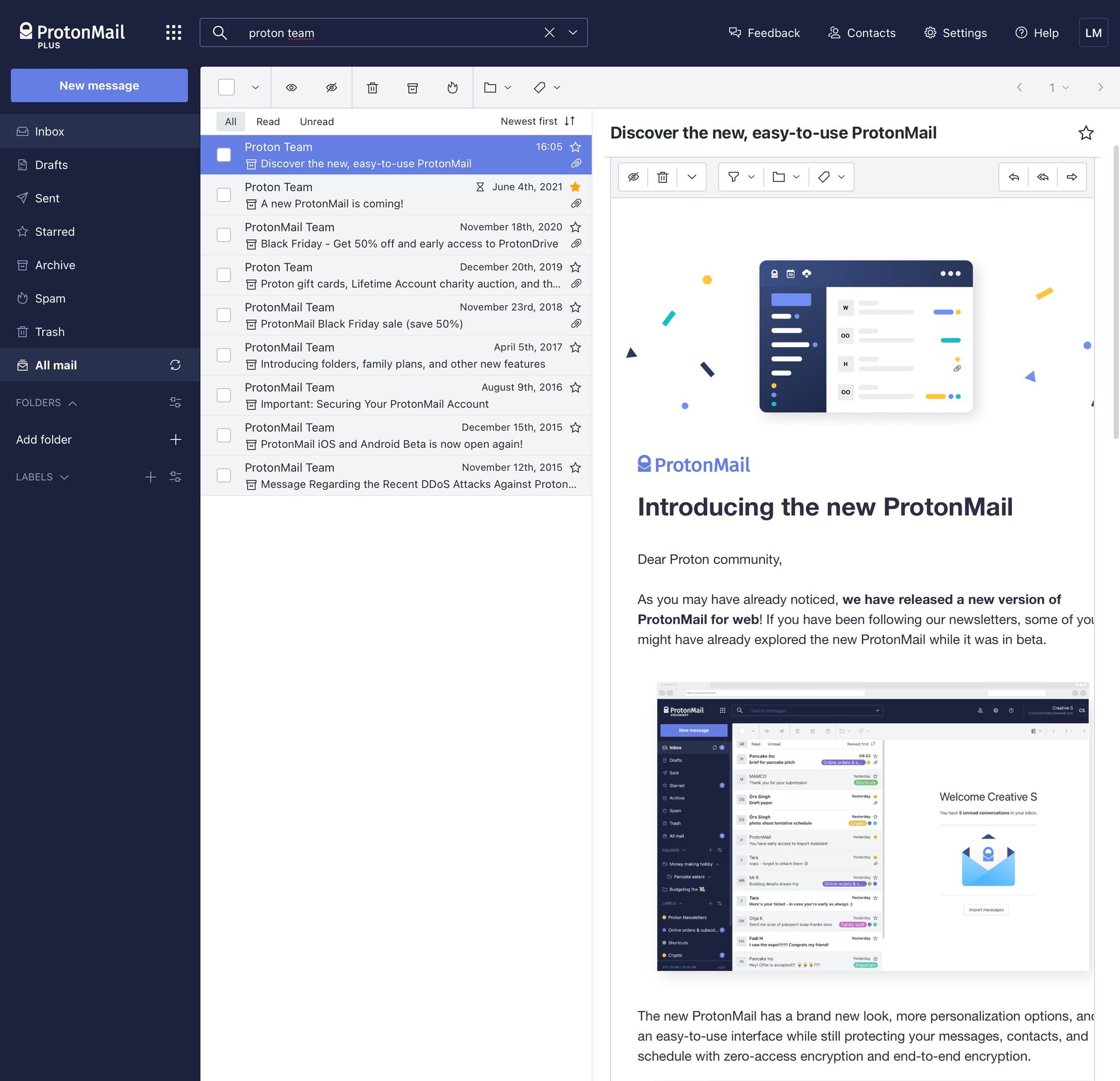Open select-all options dropdown arrow
Viewport: 1120px width, 1081px height.
click(255, 87)
